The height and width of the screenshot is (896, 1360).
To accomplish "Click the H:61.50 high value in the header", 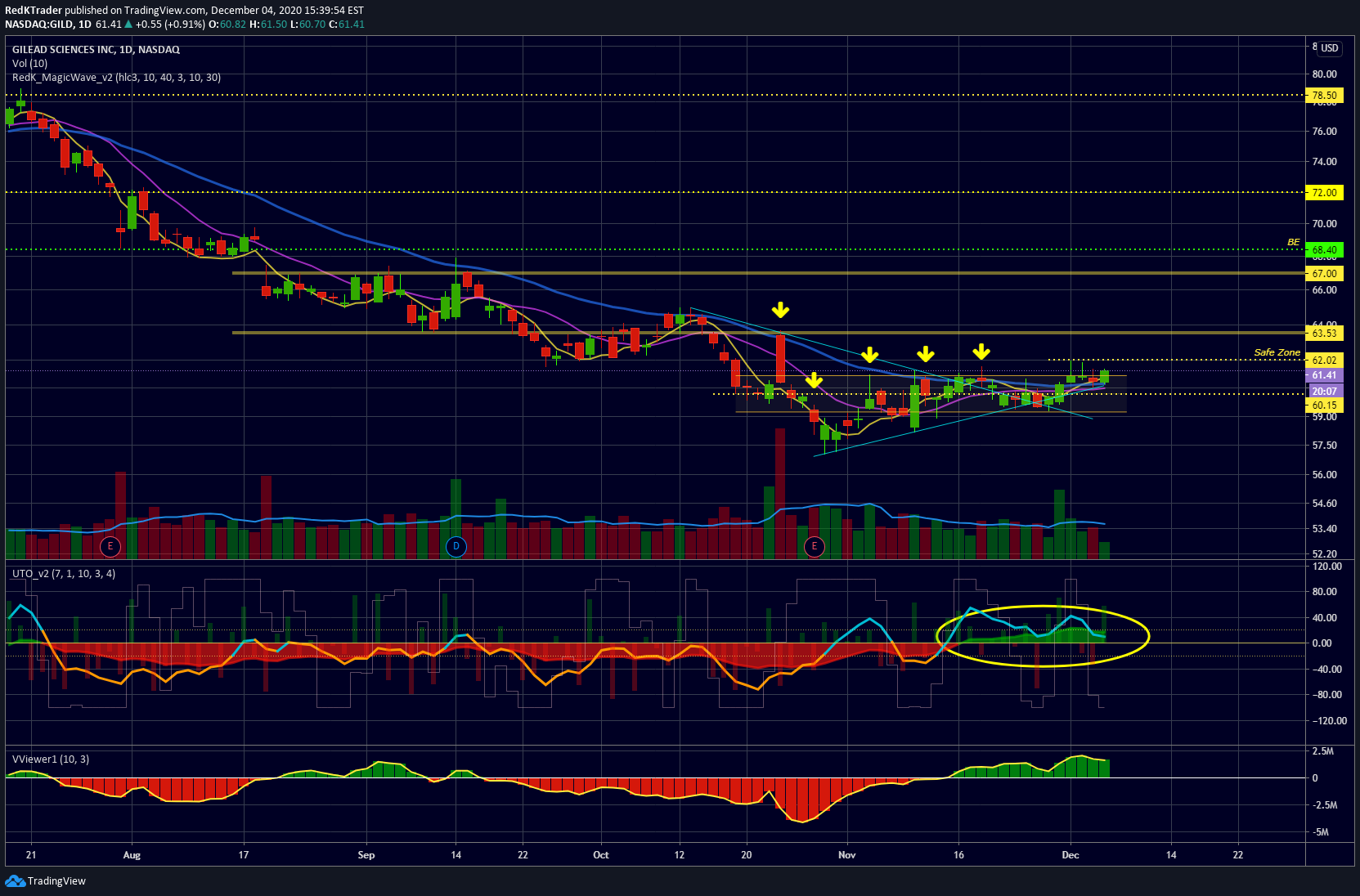I will 268,24.
